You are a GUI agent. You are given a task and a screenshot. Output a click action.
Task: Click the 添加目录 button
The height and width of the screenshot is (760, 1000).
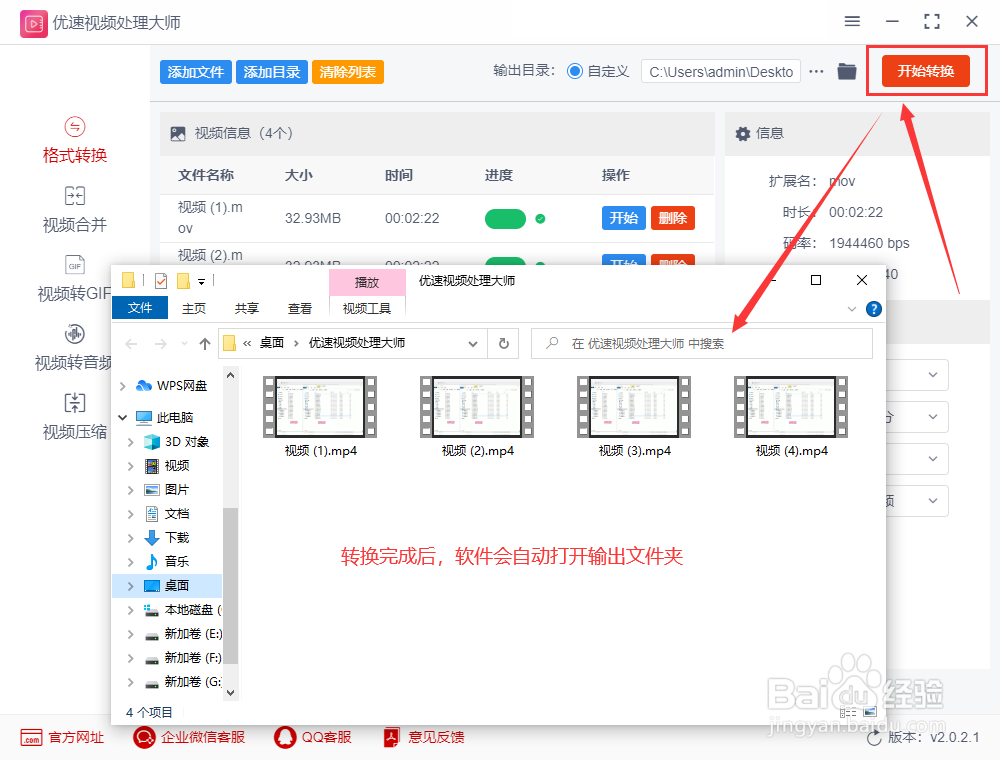(x=272, y=72)
